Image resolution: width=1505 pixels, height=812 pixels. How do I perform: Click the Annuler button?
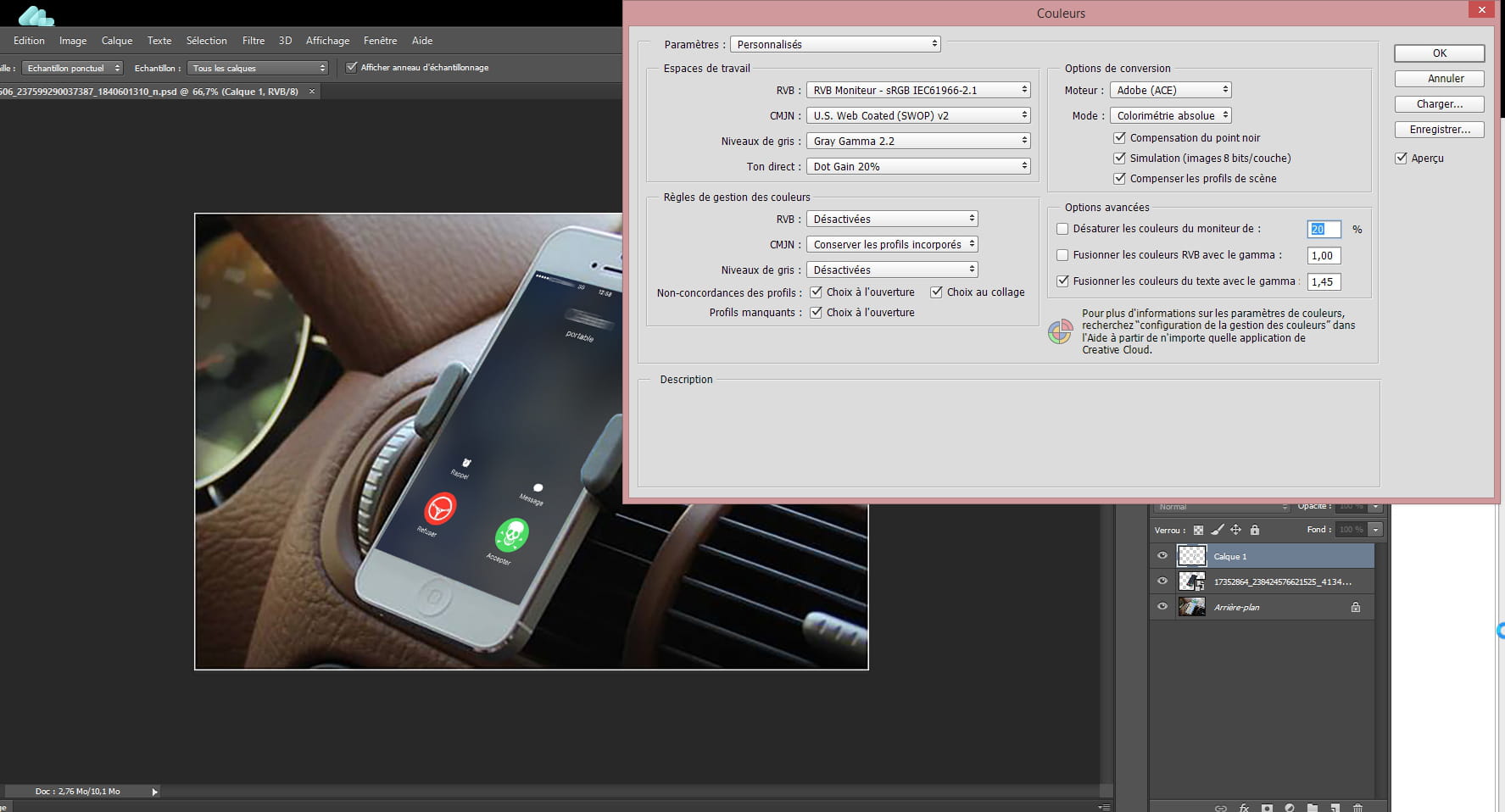[x=1440, y=79]
